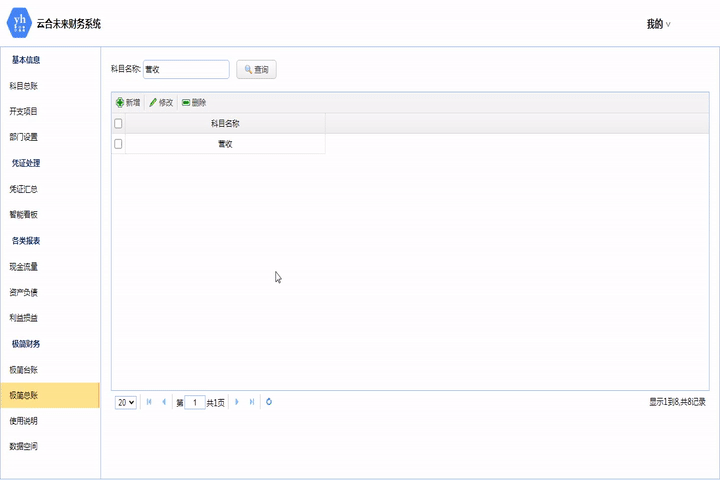Go to the next page arrow
Screen dimensions: 720x480
tap(237, 402)
